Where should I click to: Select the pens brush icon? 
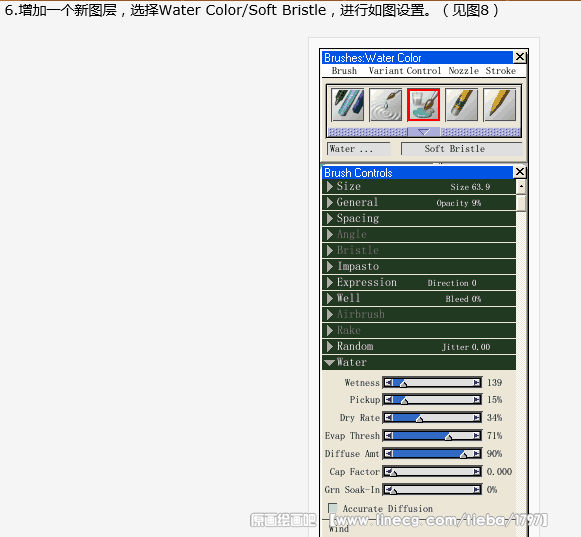347,105
